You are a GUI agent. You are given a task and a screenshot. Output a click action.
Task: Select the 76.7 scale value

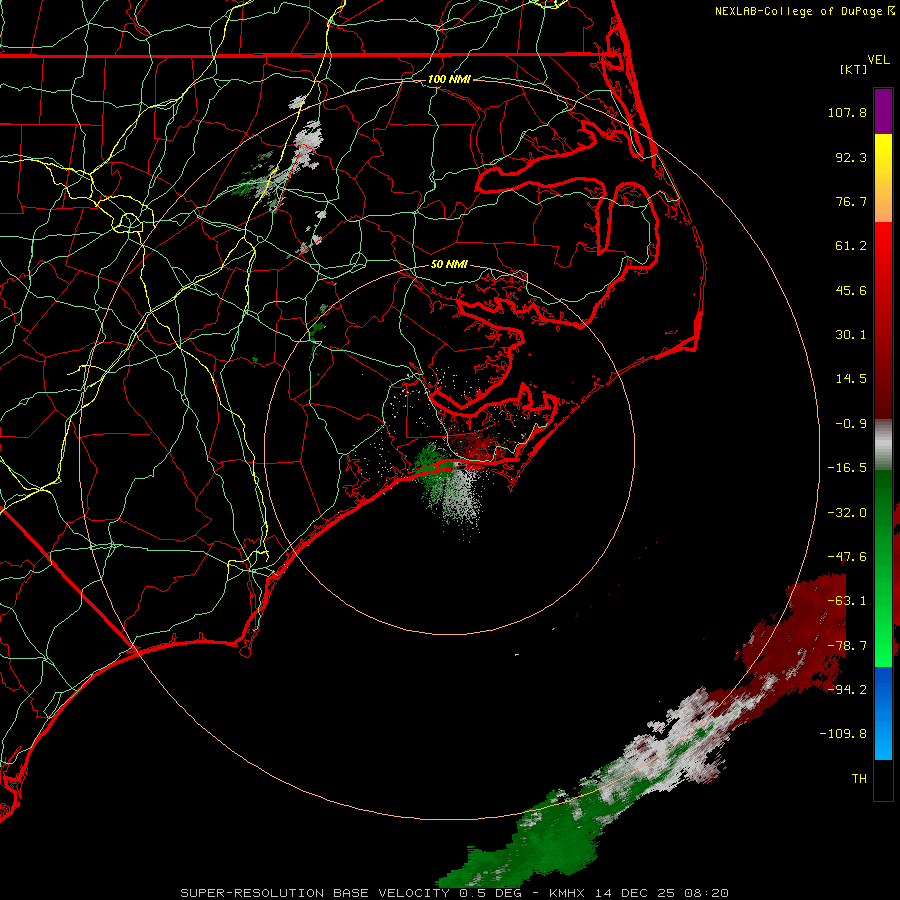point(851,201)
